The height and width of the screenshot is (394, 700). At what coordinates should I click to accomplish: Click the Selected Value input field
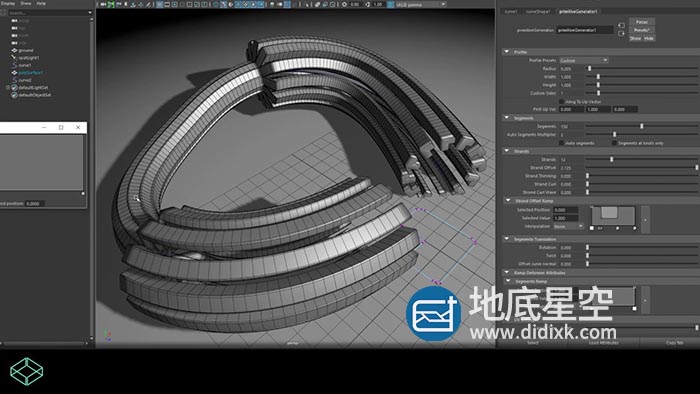(565, 218)
